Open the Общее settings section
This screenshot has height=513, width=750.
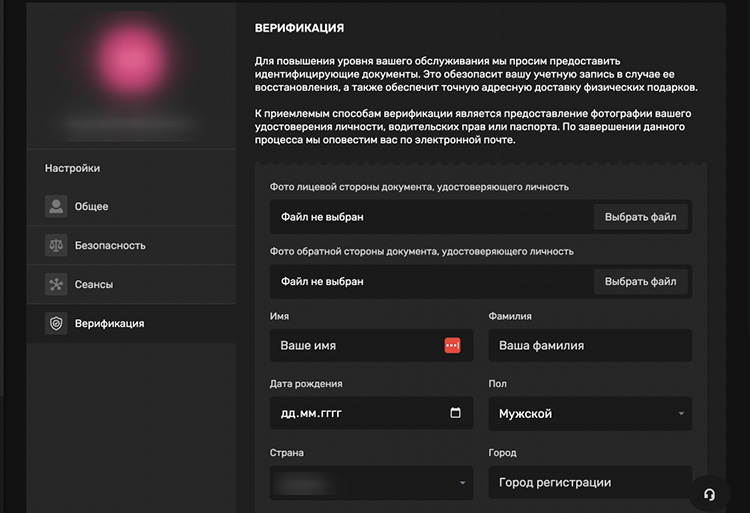pos(131,207)
